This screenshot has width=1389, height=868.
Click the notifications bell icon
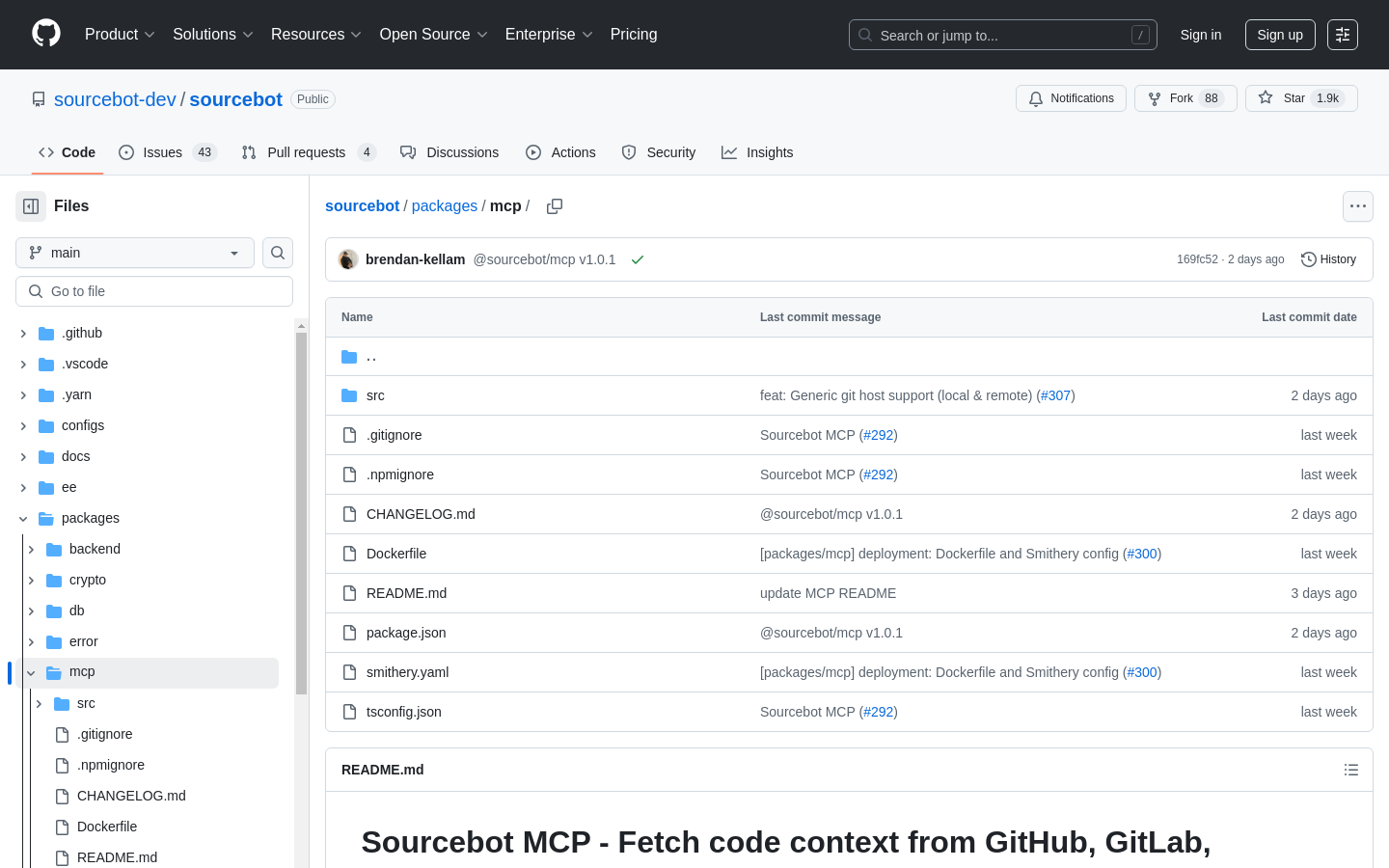click(x=1036, y=98)
